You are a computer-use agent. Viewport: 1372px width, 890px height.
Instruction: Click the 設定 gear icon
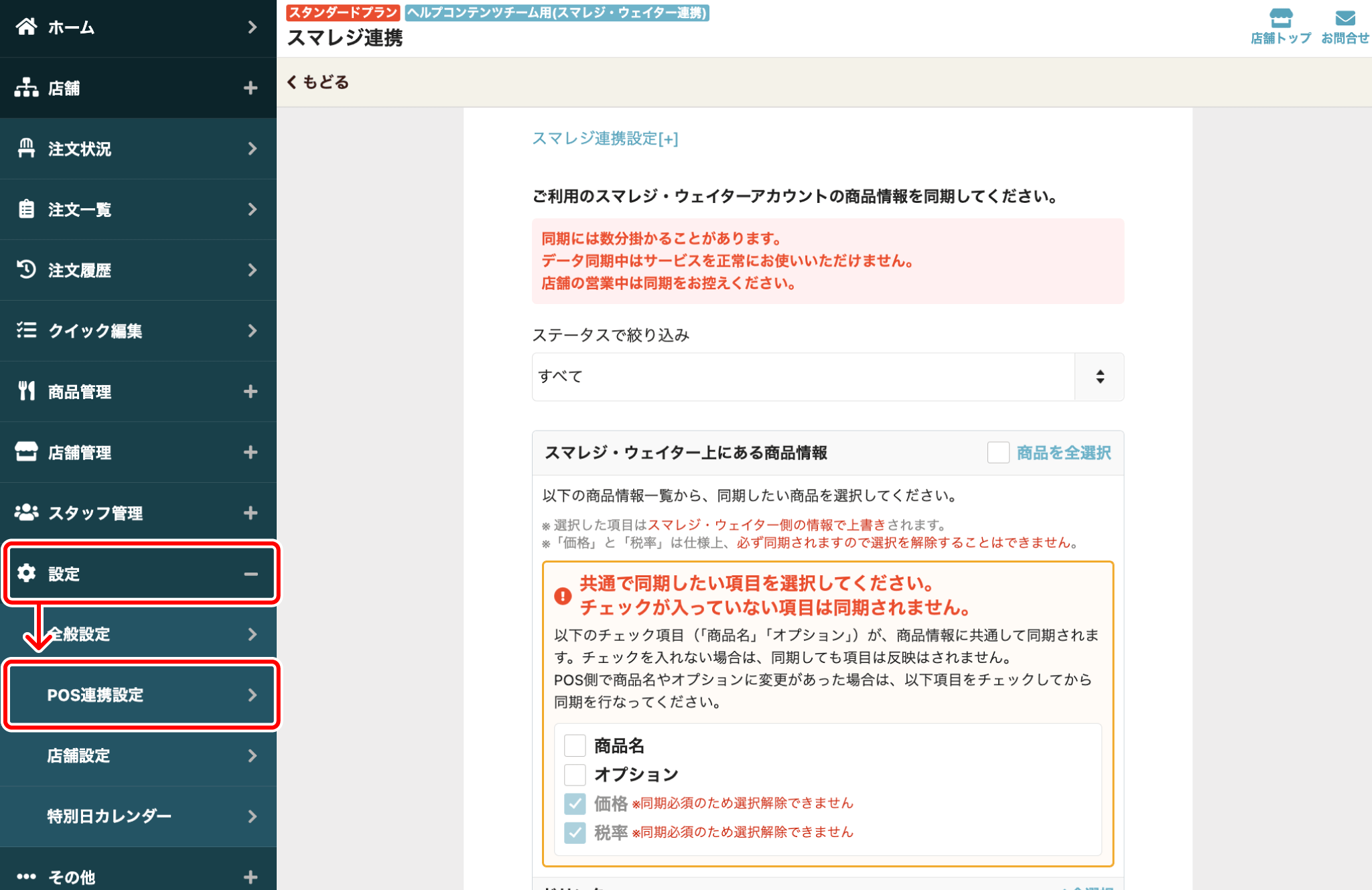coord(26,573)
